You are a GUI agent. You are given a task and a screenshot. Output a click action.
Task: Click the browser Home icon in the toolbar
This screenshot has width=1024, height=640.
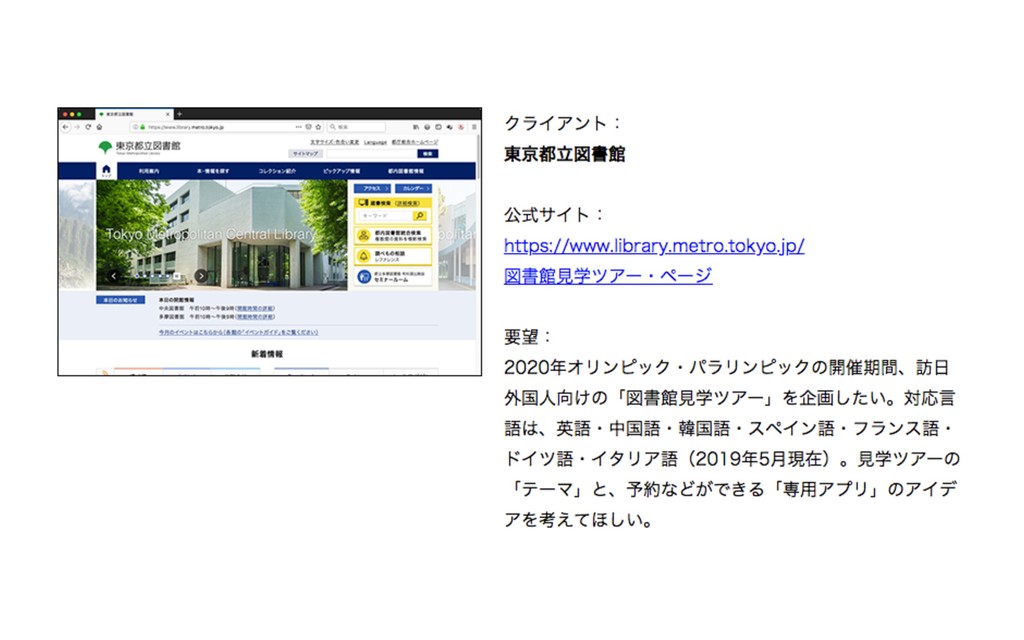point(99,127)
